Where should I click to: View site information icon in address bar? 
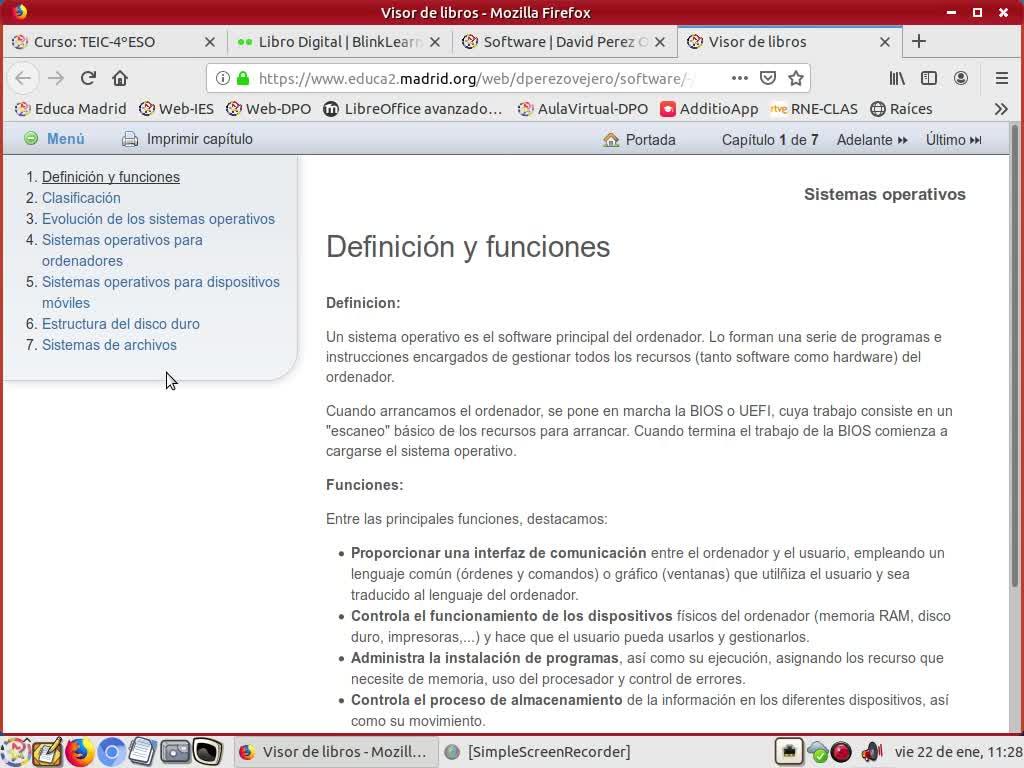click(x=223, y=78)
